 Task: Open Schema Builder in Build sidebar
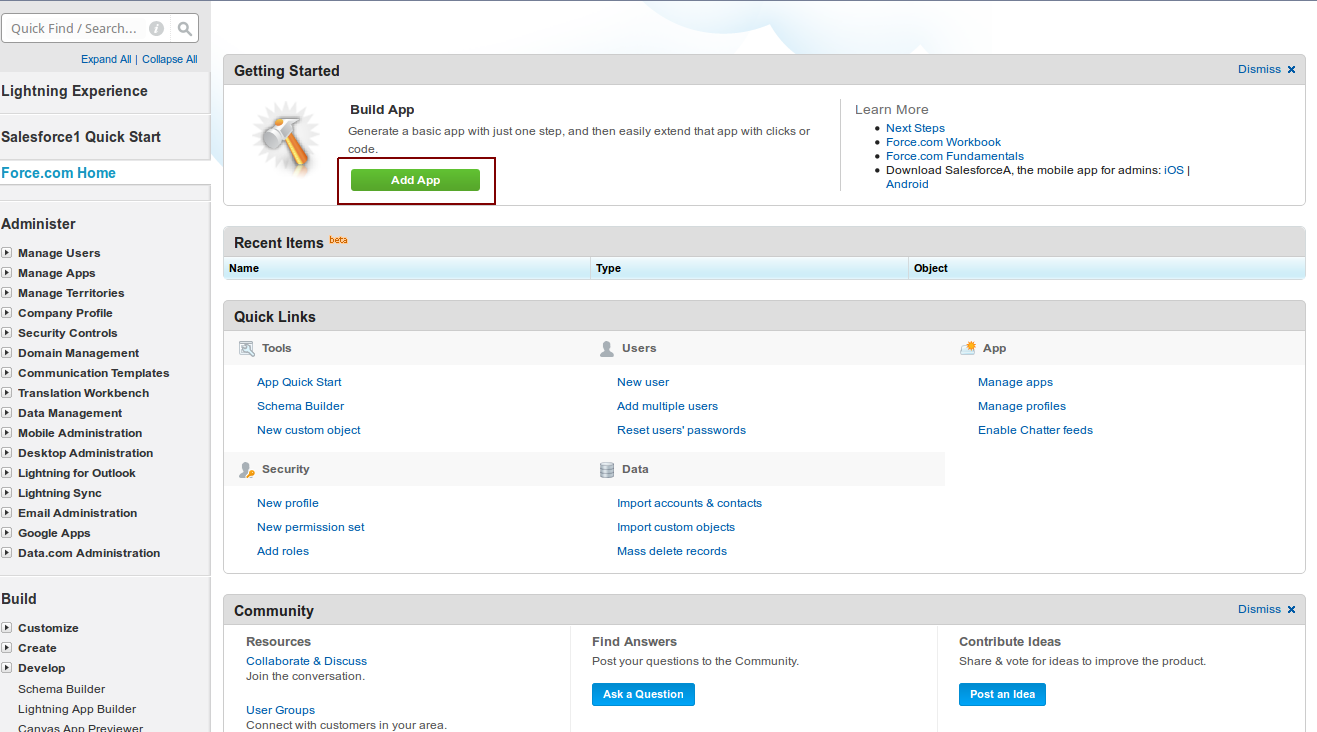click(61, 689)
